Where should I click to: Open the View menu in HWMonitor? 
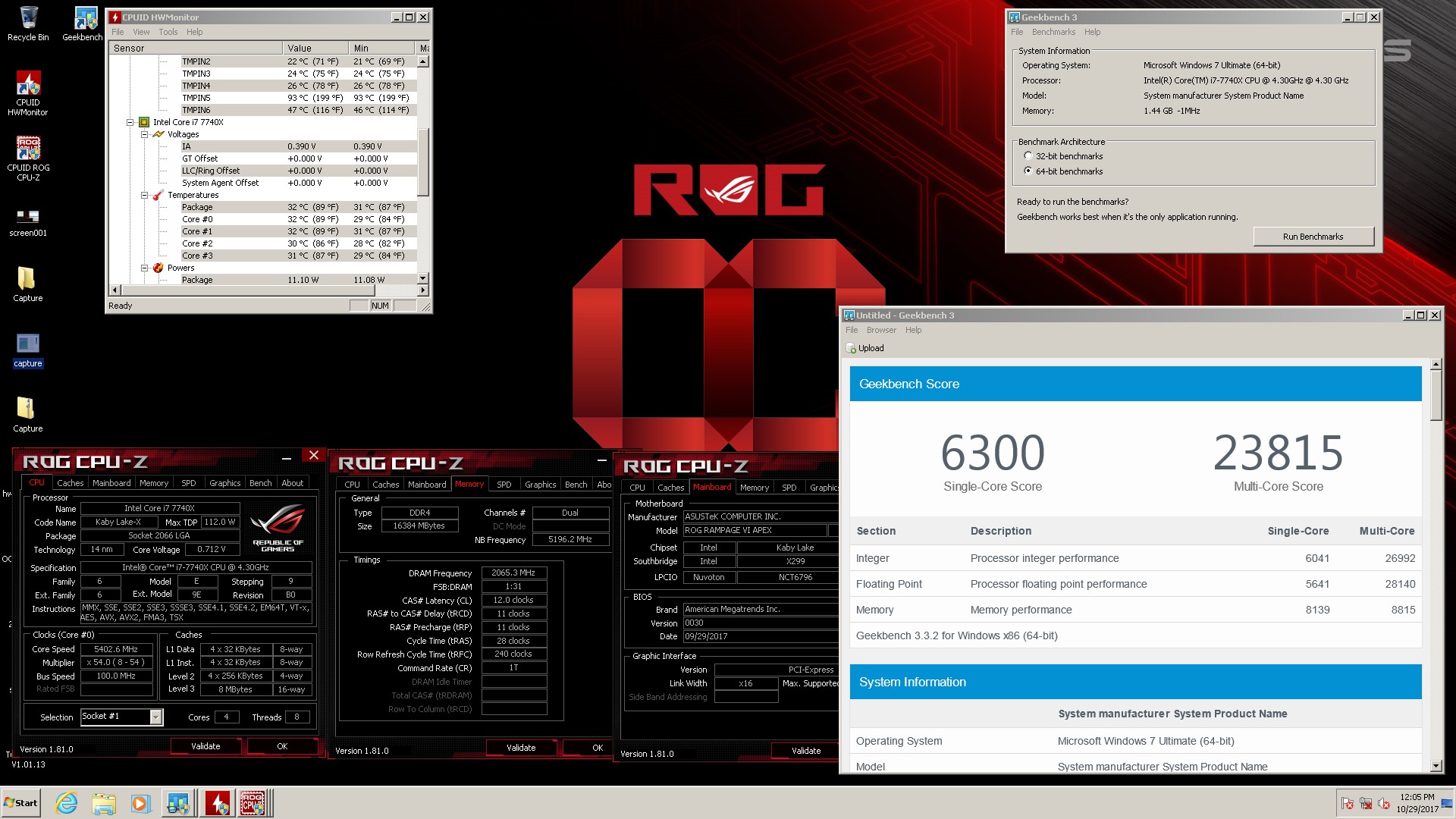[141, 32]
